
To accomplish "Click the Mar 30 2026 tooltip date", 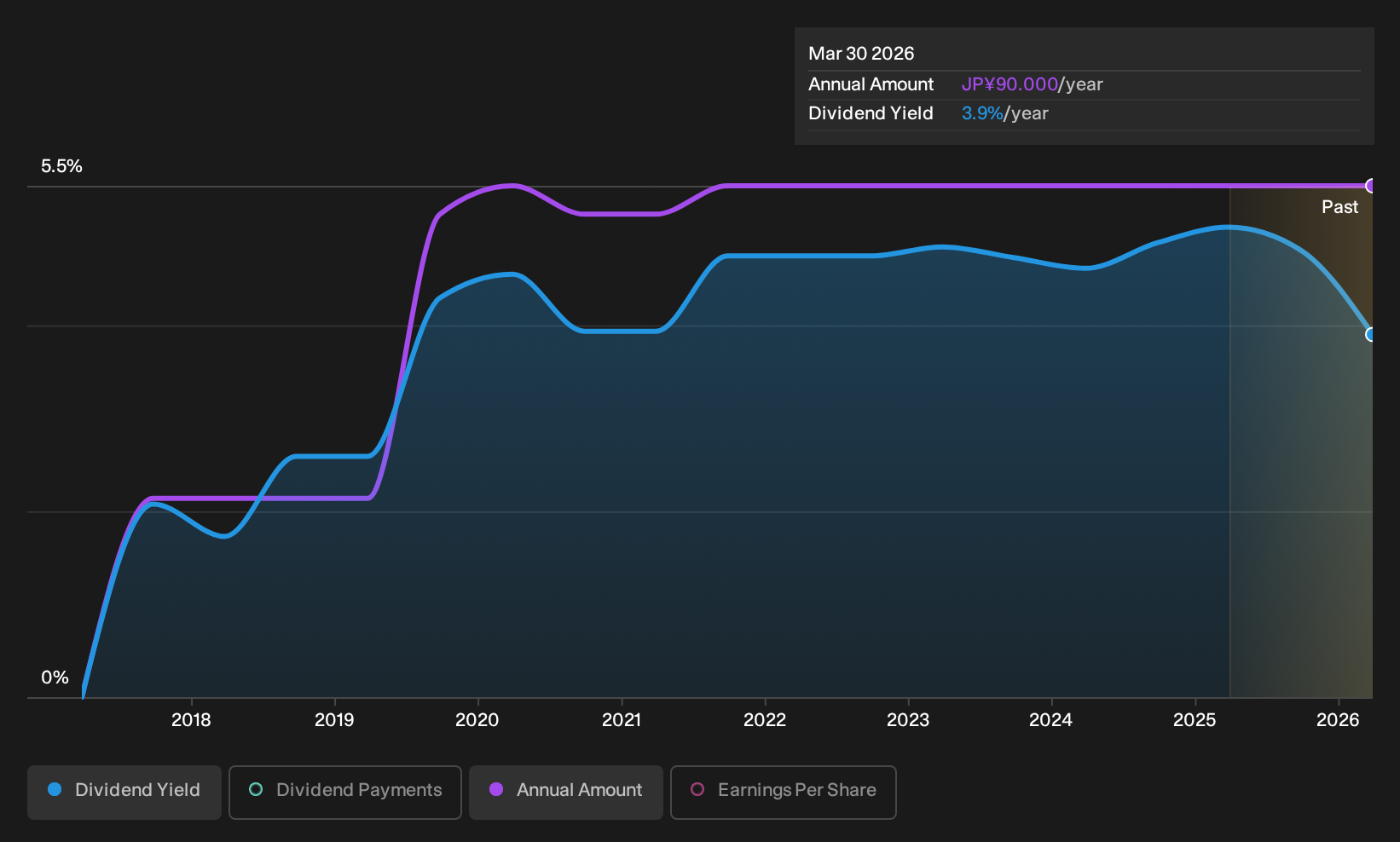I will coord(861,54).
